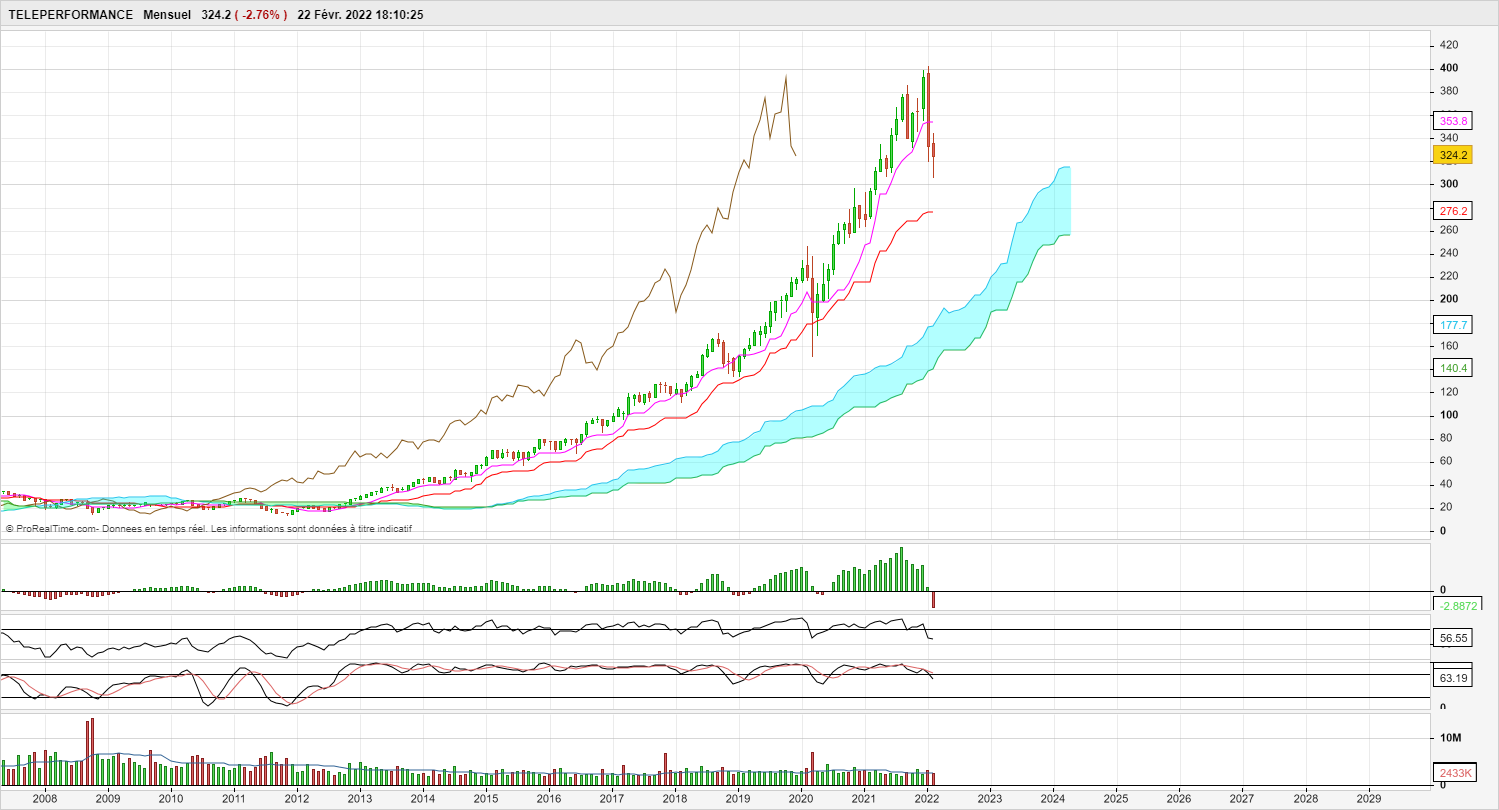Screen dimensions: 1499x810
Task: Click the 120 price axis label
Action: click(1449, 392)
